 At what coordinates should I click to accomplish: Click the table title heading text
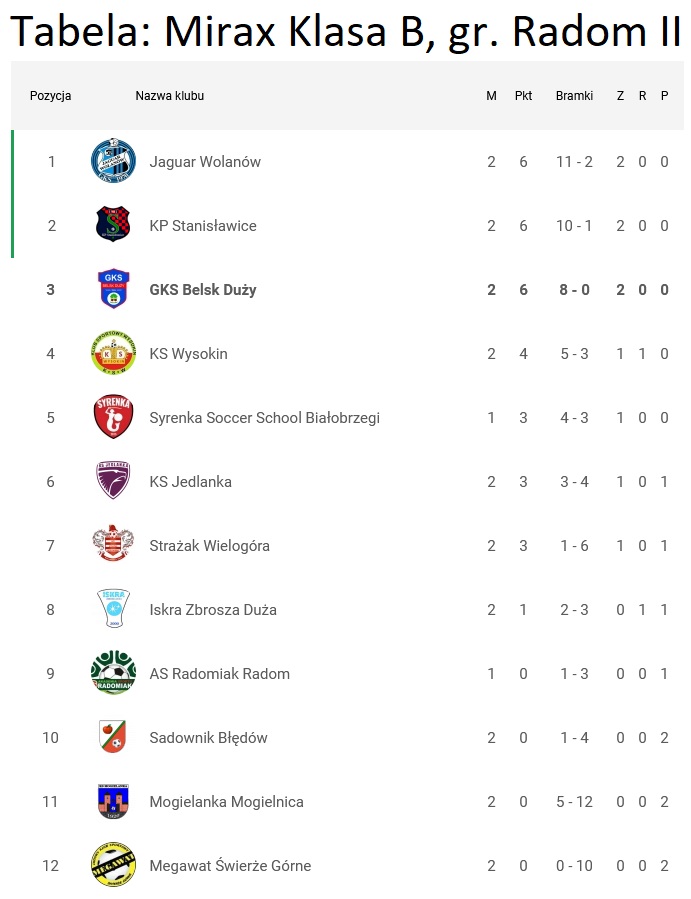pyautogui.click(x=345, y=31)
